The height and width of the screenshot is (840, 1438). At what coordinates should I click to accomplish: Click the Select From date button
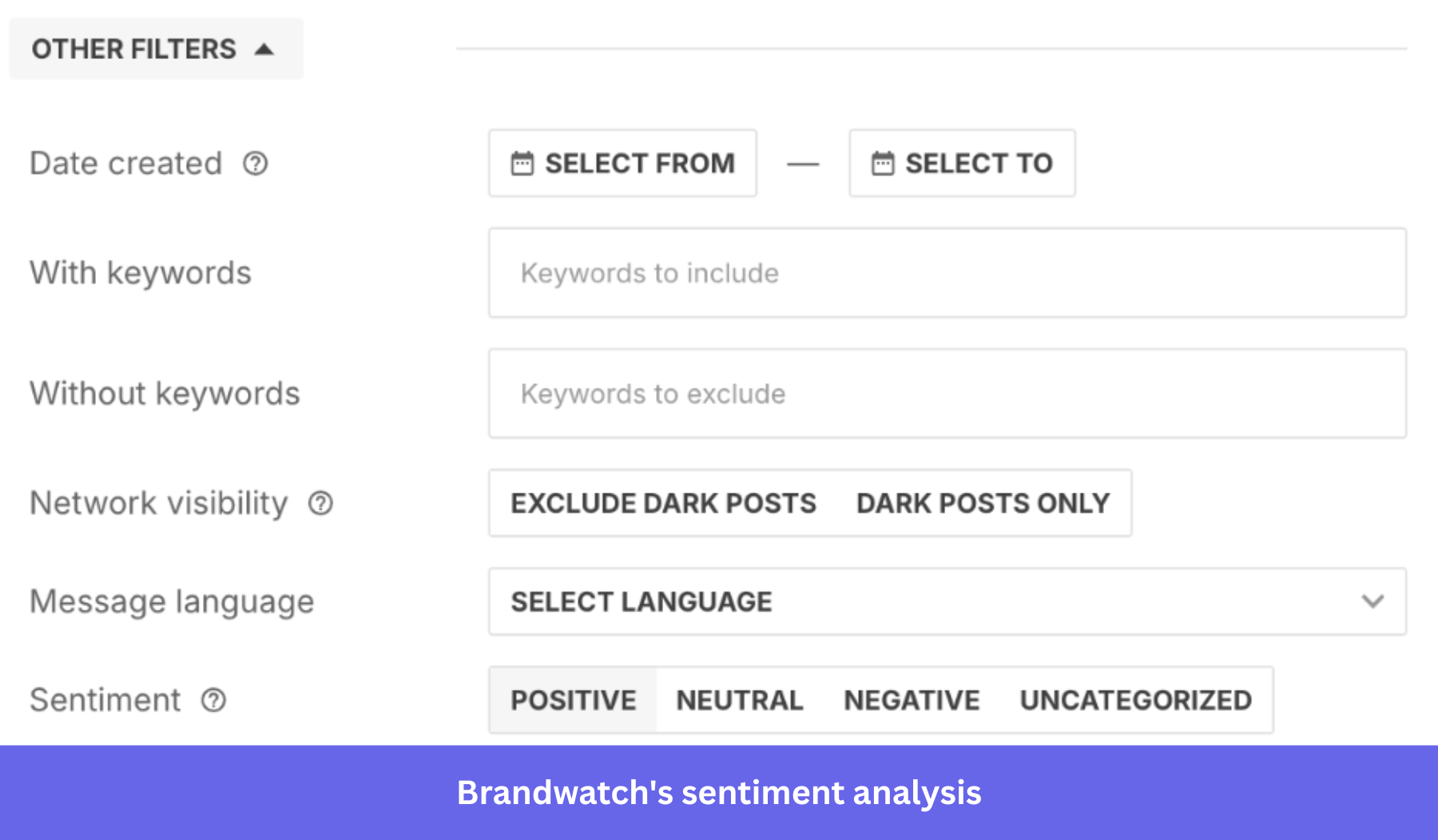pyautogui.click(x=622, y=163)
